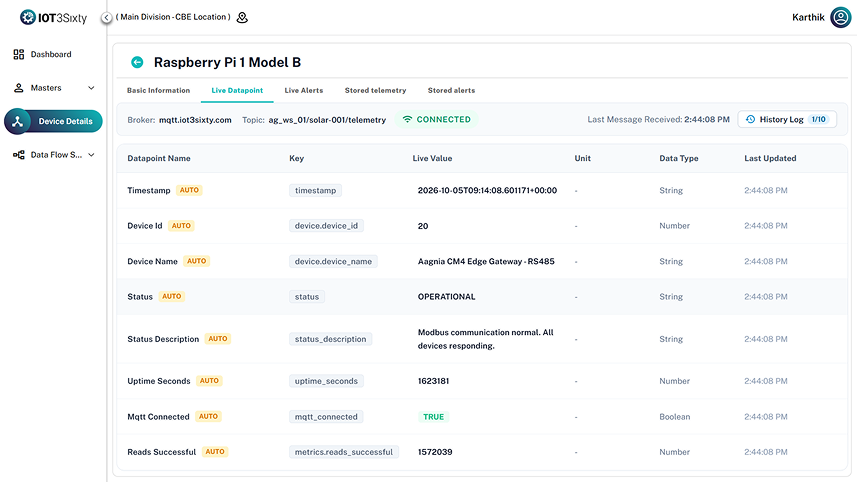Click the Live Value column header
Viewport: 857px width, 482px height.
[432, 158]
